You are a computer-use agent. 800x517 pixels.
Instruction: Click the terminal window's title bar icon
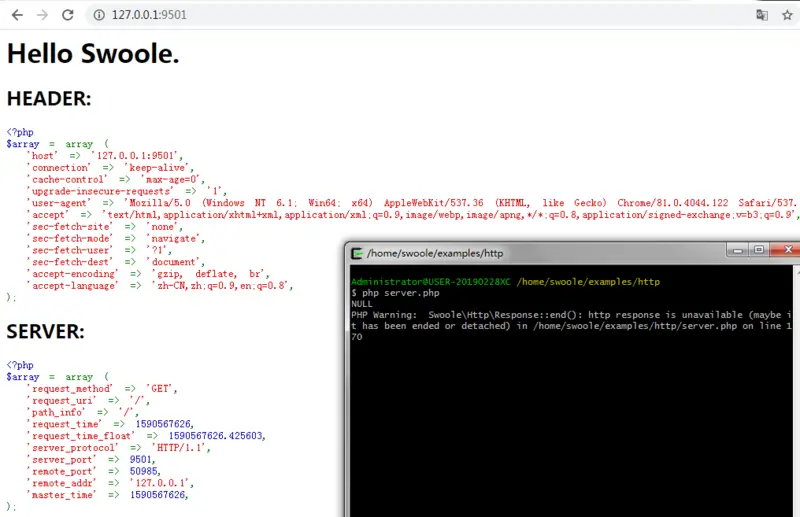[x=357, y=253]
